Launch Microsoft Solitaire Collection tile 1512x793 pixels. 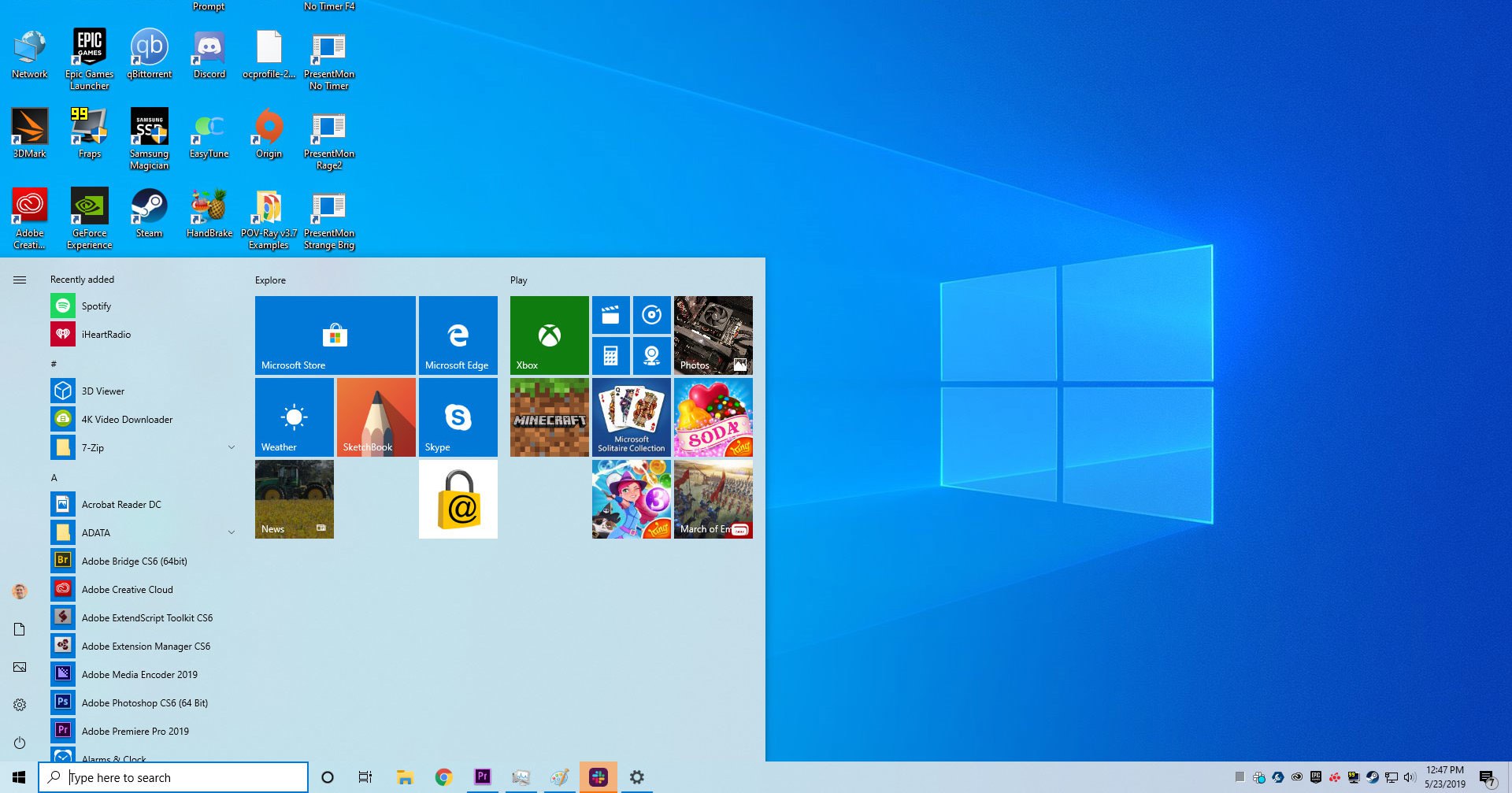coord(631,417)
